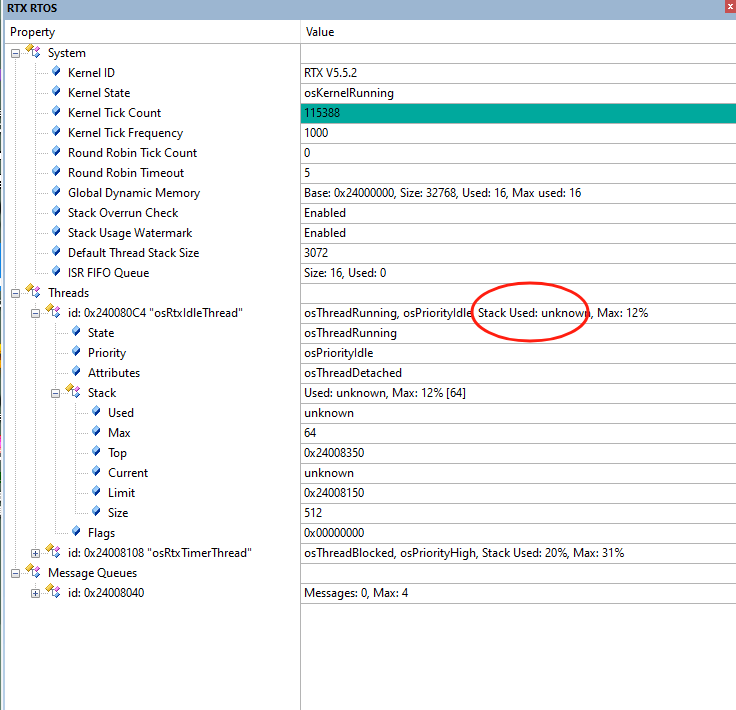Click the value osThreadDetached
The image size is (736, 710).
pos(353,373)
